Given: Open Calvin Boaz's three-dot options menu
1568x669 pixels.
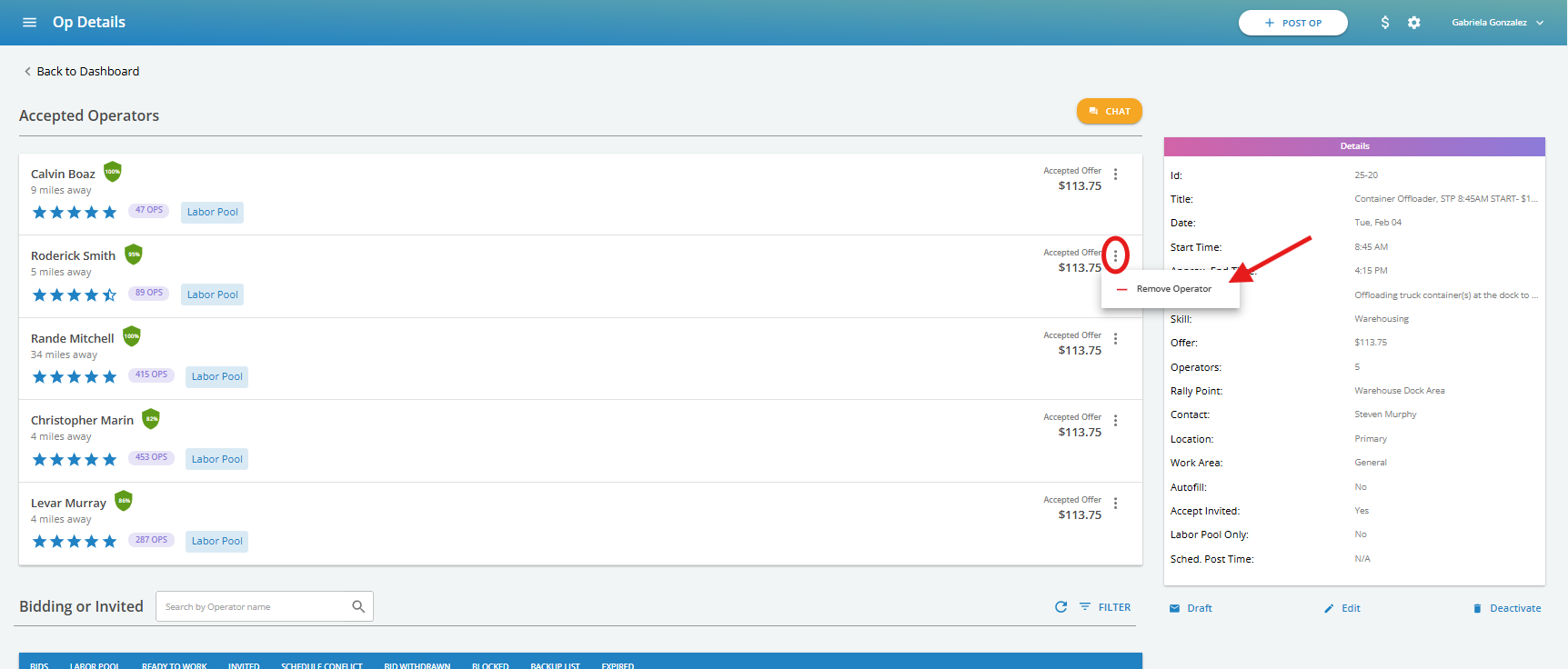Looking at the screenshot, I should click(1115, 175).
